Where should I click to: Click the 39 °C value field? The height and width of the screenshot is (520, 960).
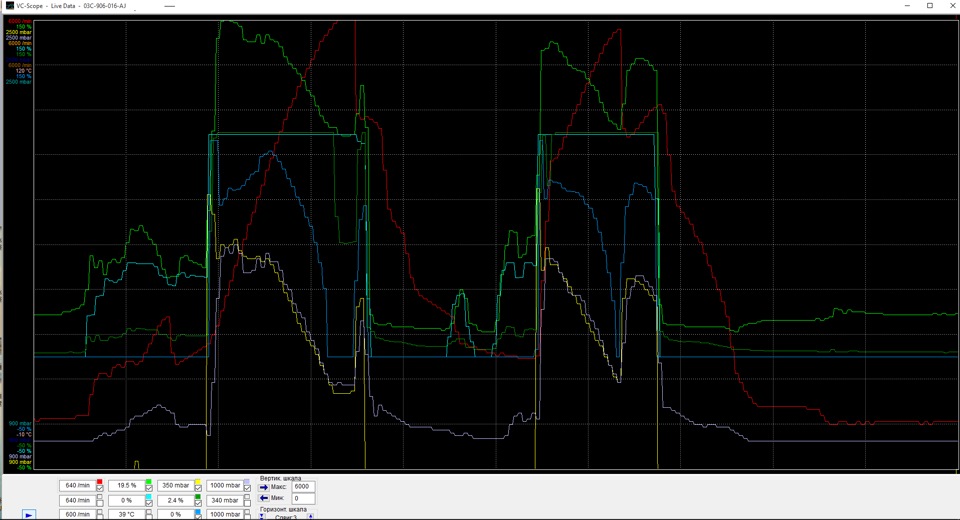127,514
